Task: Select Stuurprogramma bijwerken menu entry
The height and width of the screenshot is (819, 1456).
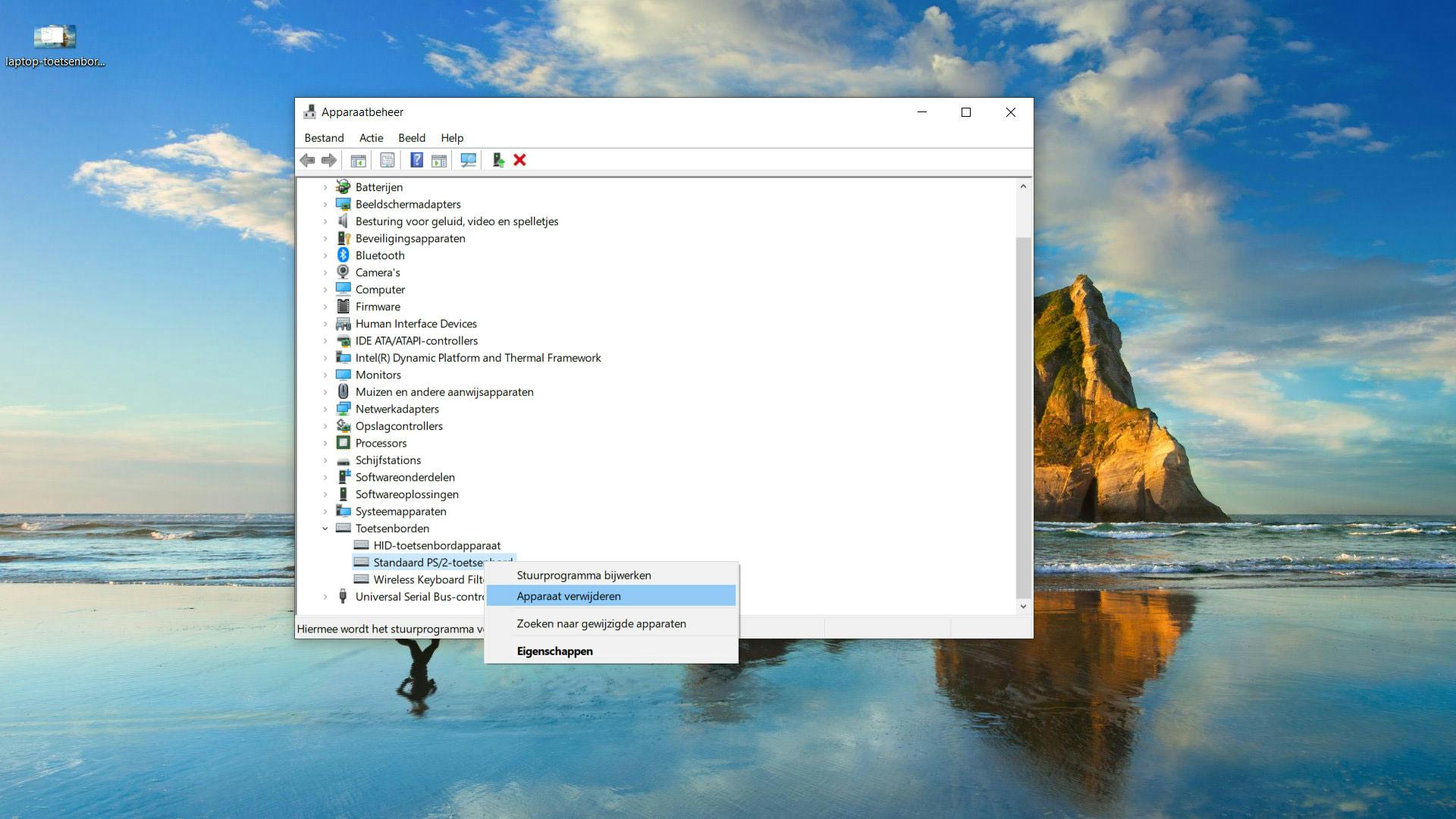Action: [x=583, y=576]
